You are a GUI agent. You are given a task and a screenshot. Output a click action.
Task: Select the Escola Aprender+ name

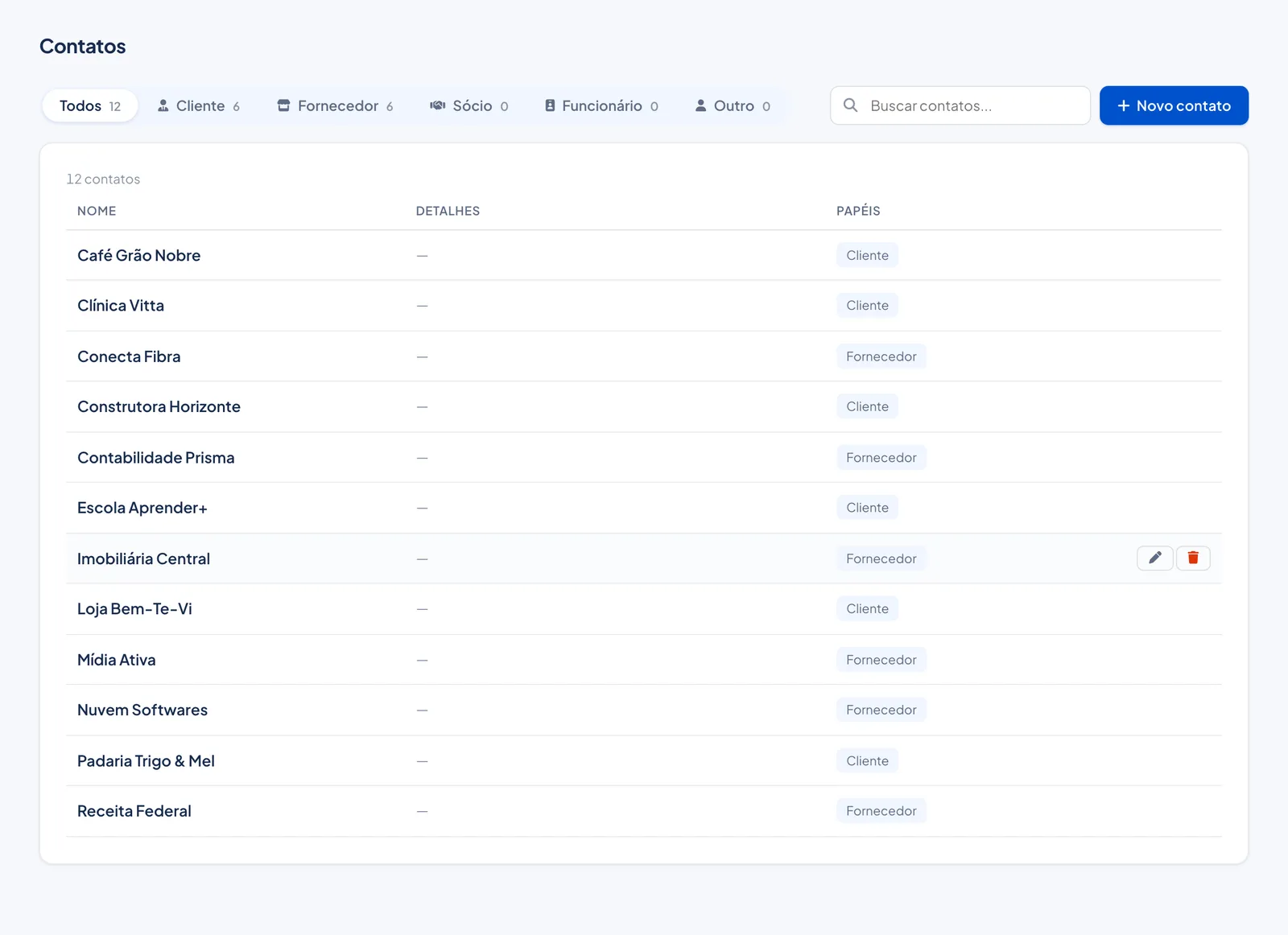[x=142, y=508]
